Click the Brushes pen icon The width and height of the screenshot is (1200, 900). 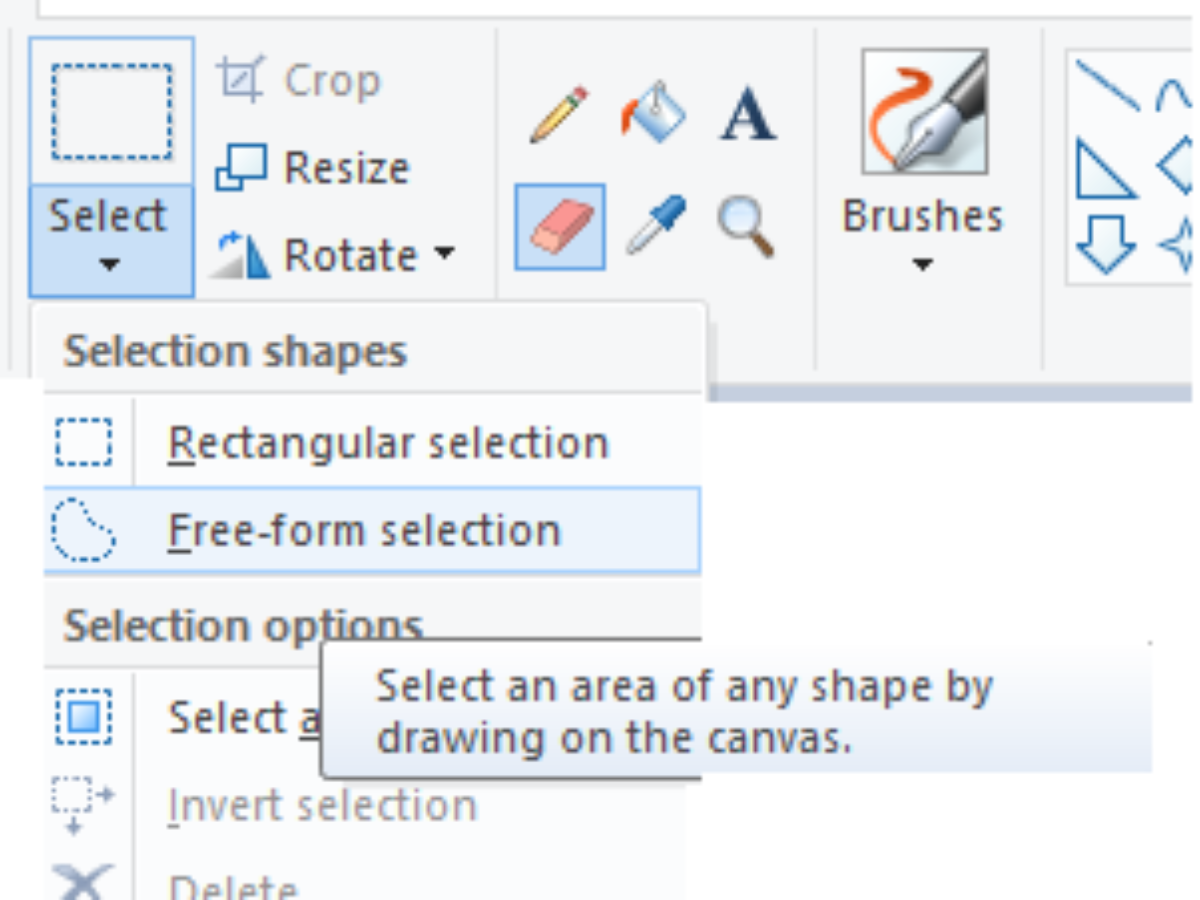pos(924,112)
